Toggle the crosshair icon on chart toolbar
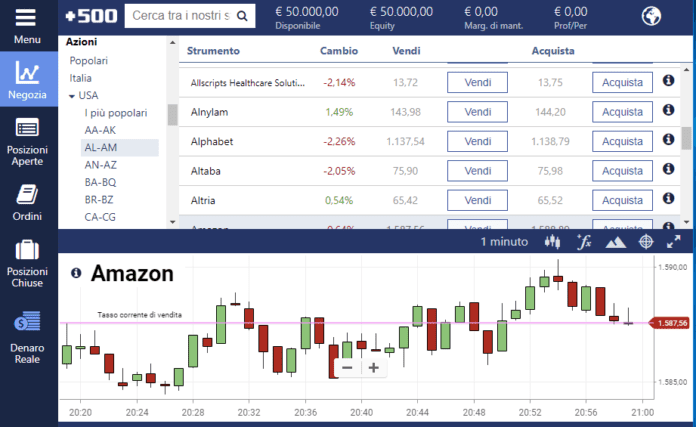This screenshot has width=696, height=427. click(646, 242)
